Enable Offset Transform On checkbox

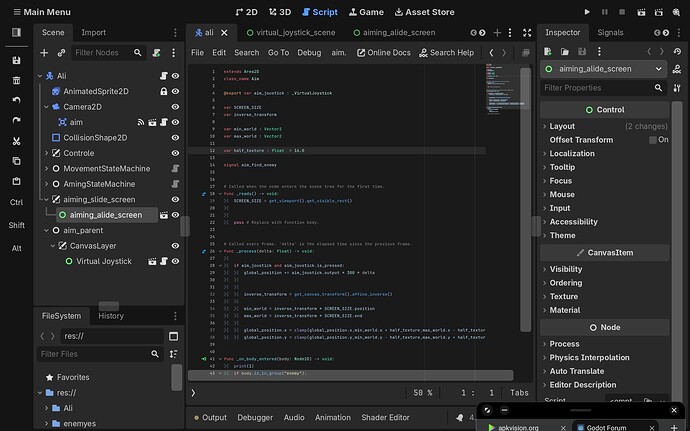(653, 140)
